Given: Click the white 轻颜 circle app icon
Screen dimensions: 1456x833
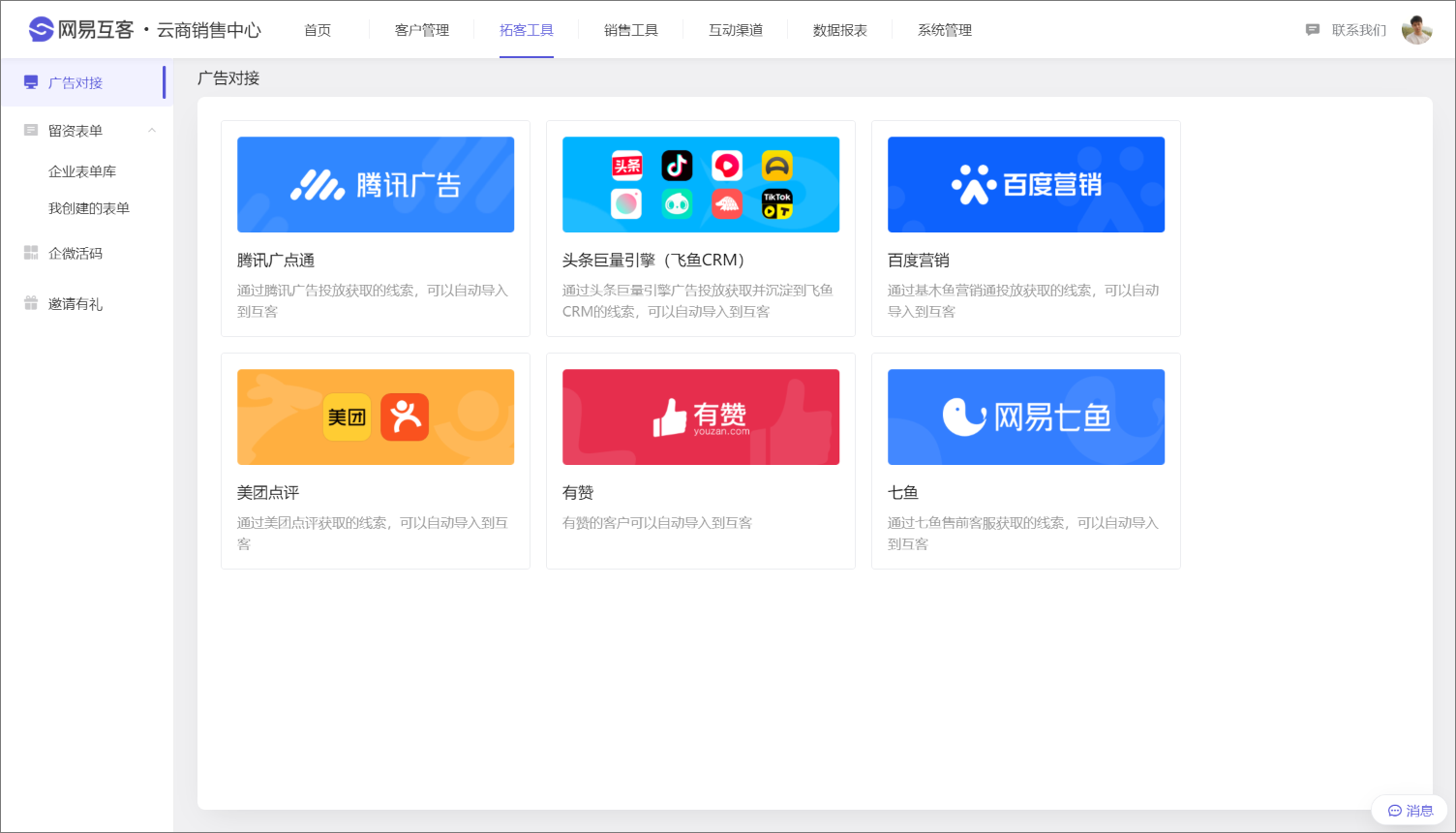Looking at the screenshot, I should click(x=627, y=203).
